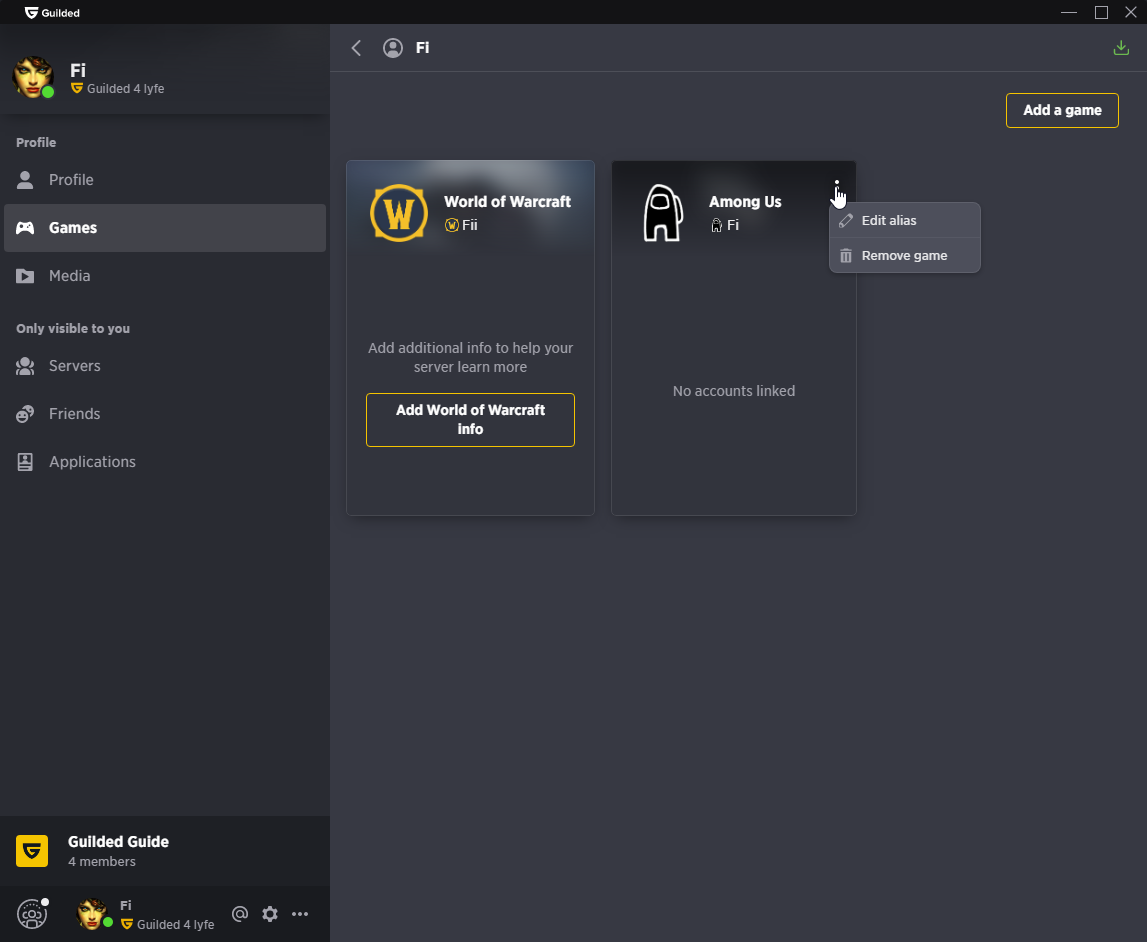1147x942 pixels.
Task: Choose Remove game from the popup menu
Action: [x=905, y=255]
